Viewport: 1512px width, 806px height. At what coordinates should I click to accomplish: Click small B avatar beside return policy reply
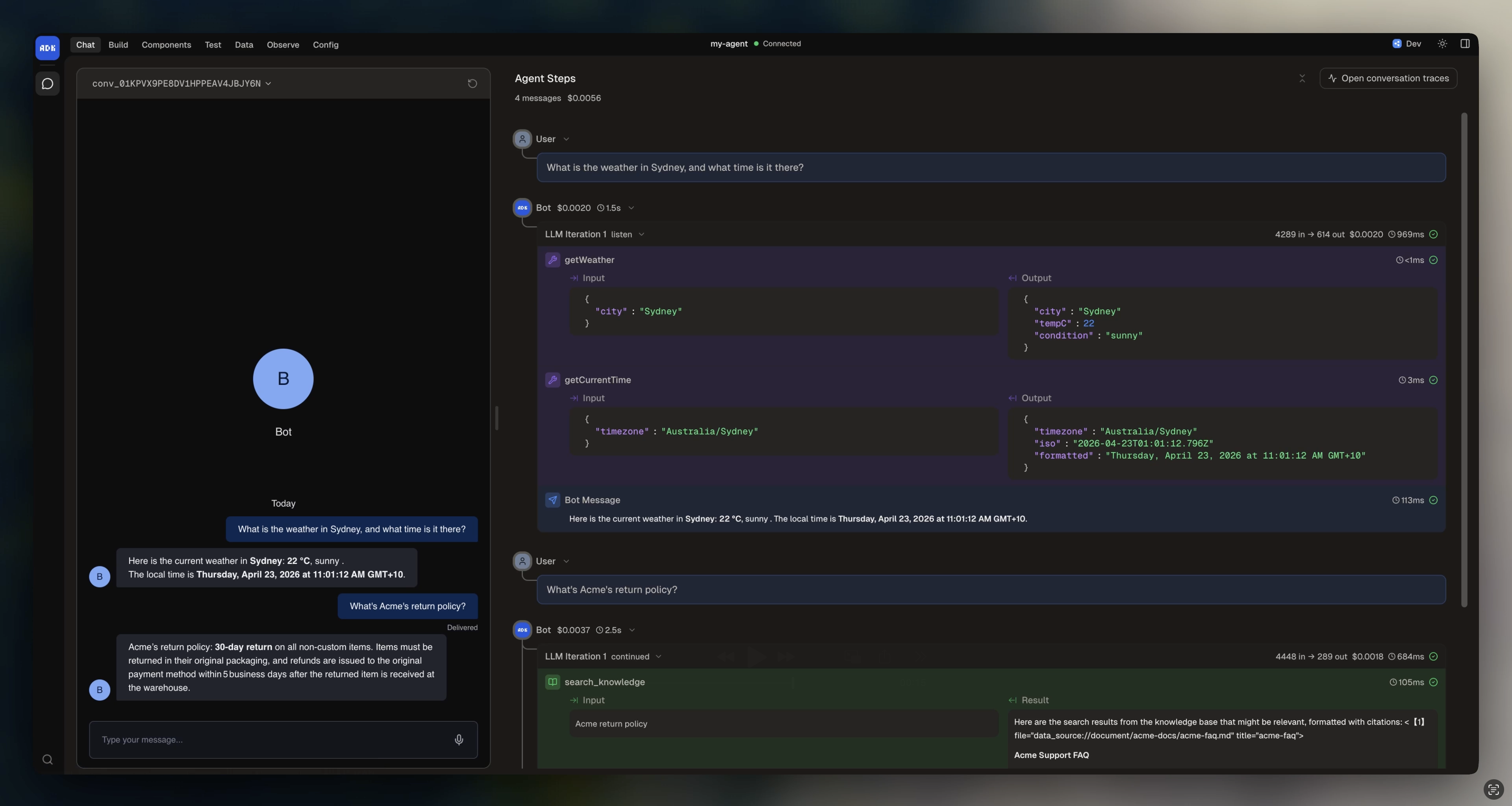coord(99,690)
